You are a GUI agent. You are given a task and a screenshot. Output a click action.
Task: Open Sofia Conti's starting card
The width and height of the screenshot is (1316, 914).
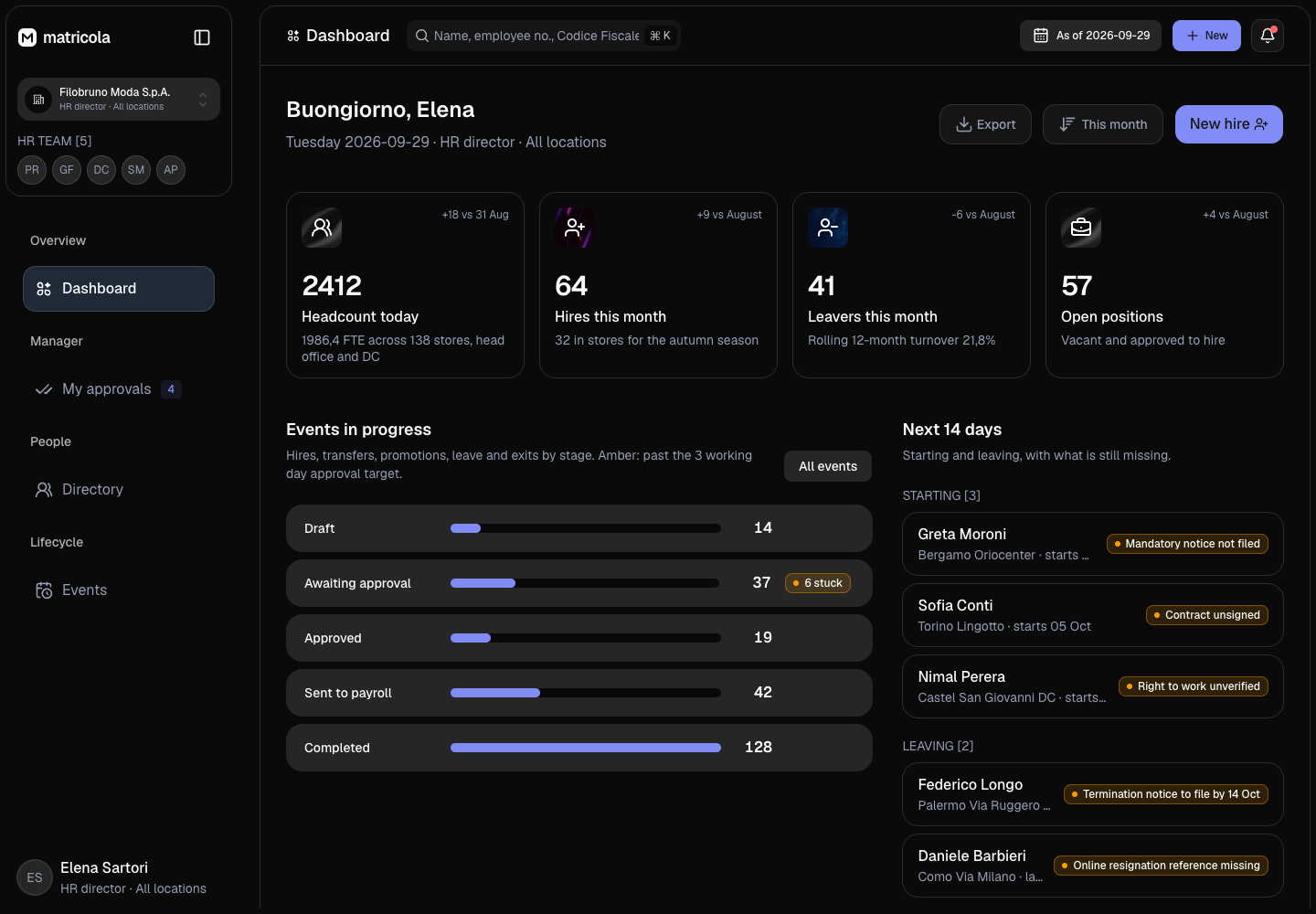[x=1093, y=615]
